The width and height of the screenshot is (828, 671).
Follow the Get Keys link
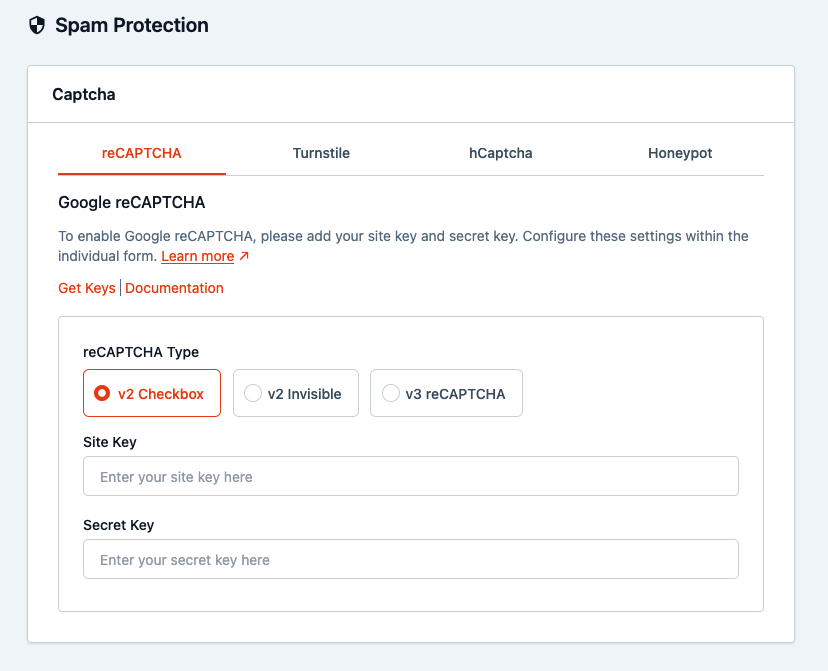(87, 288)
